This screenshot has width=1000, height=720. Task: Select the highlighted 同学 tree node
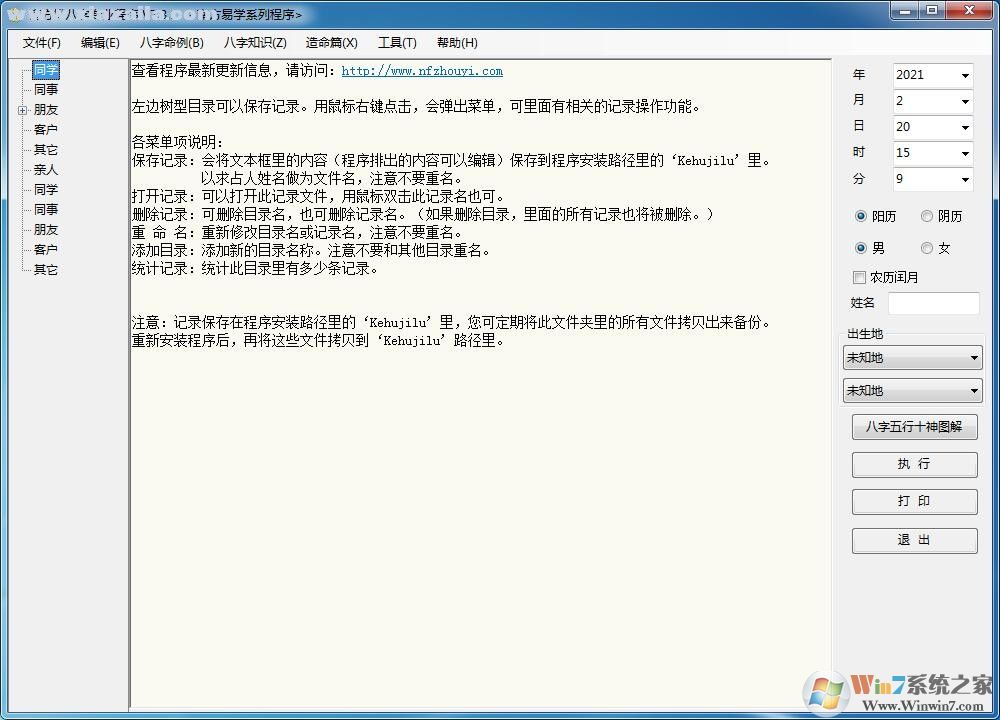point(46,70)
